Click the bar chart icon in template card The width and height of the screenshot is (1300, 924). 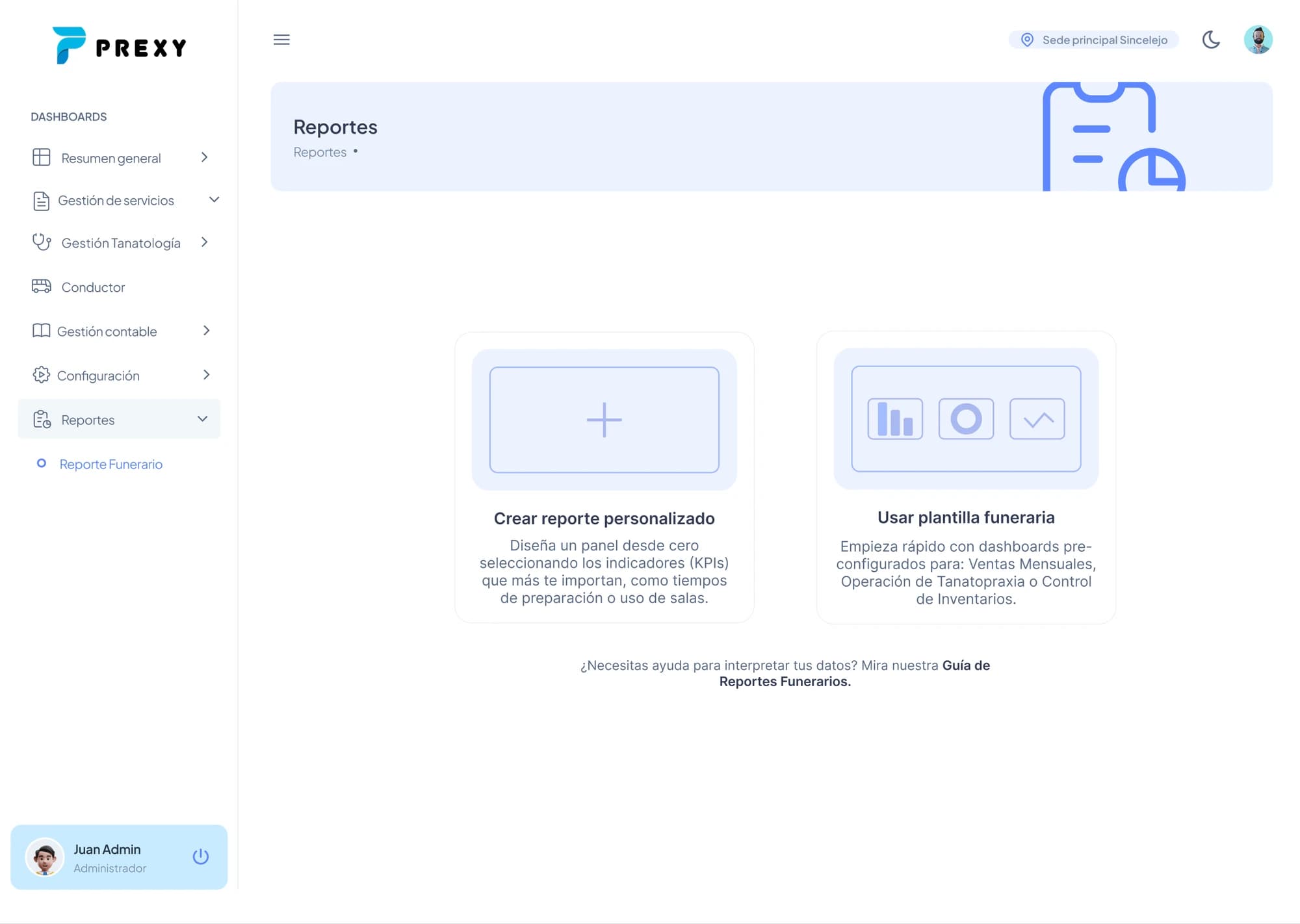point(895,419)
